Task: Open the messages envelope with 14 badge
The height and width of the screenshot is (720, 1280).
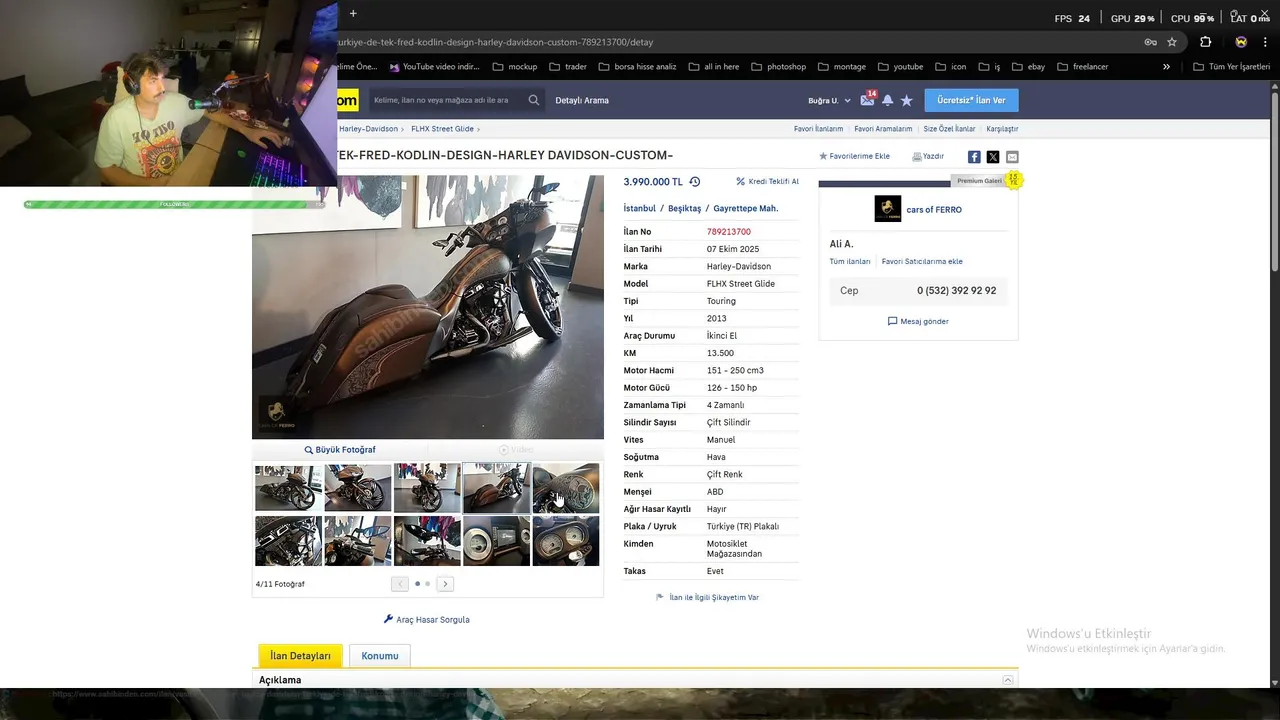Action: tap(867, 100)
